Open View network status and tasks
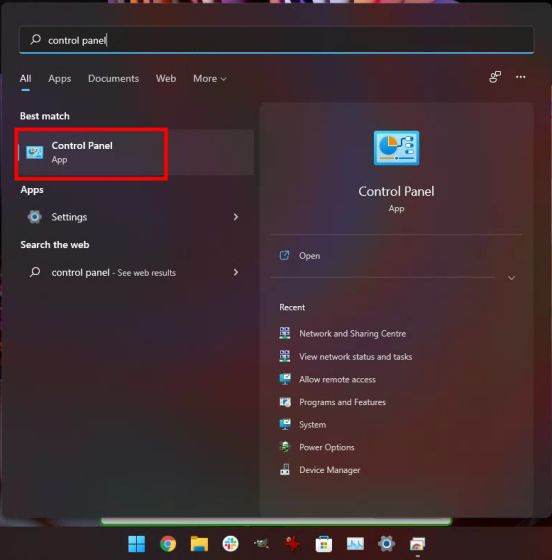Screen dimensions: 552x560 tap(346, 356)
